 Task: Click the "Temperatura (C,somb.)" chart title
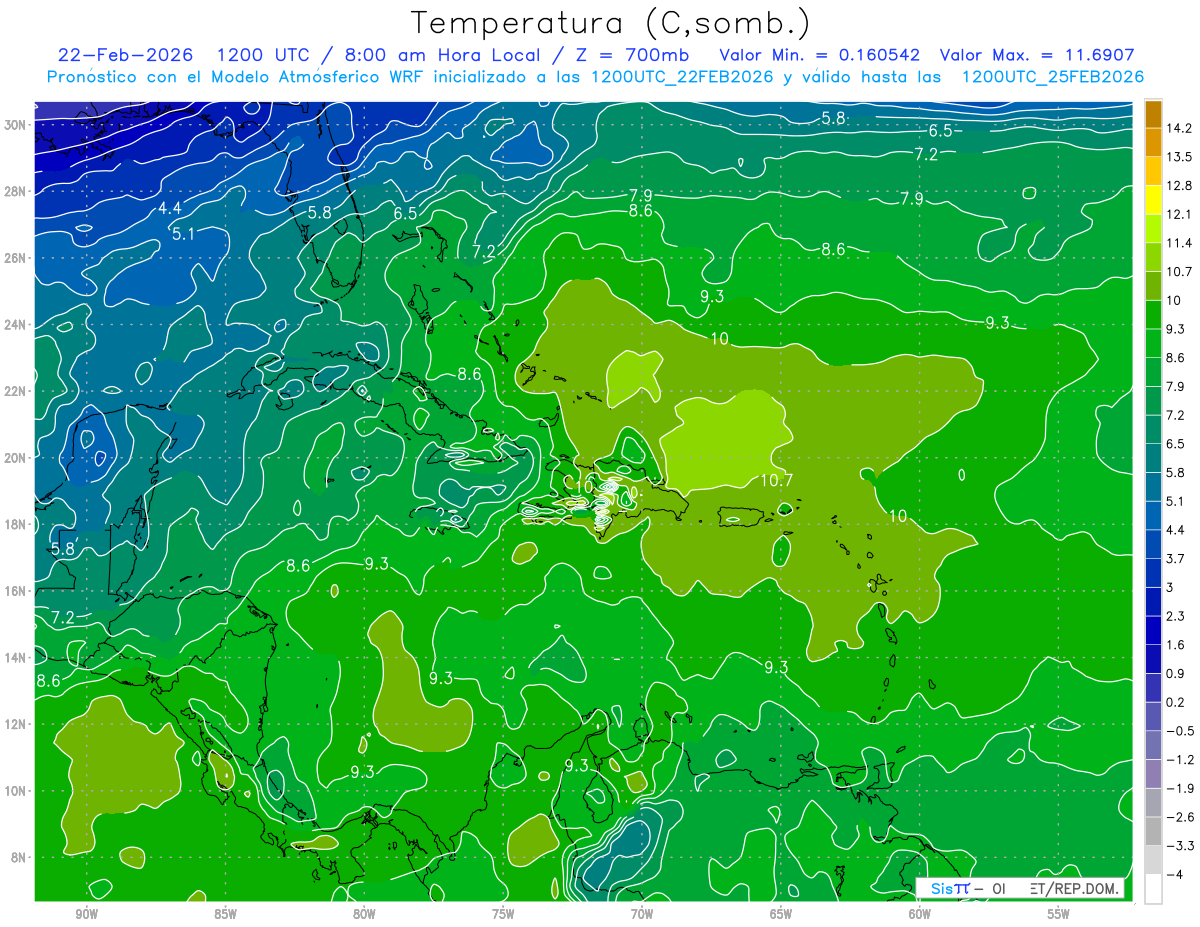click(610, 22)
